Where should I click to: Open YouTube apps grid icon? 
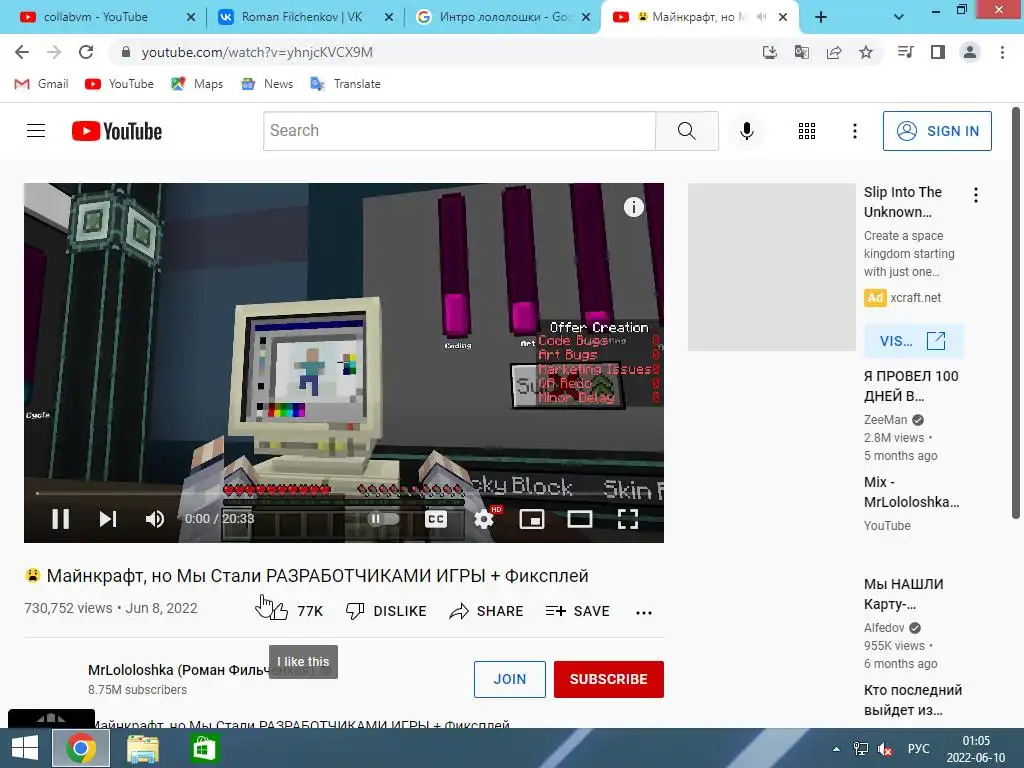(807, 131)
